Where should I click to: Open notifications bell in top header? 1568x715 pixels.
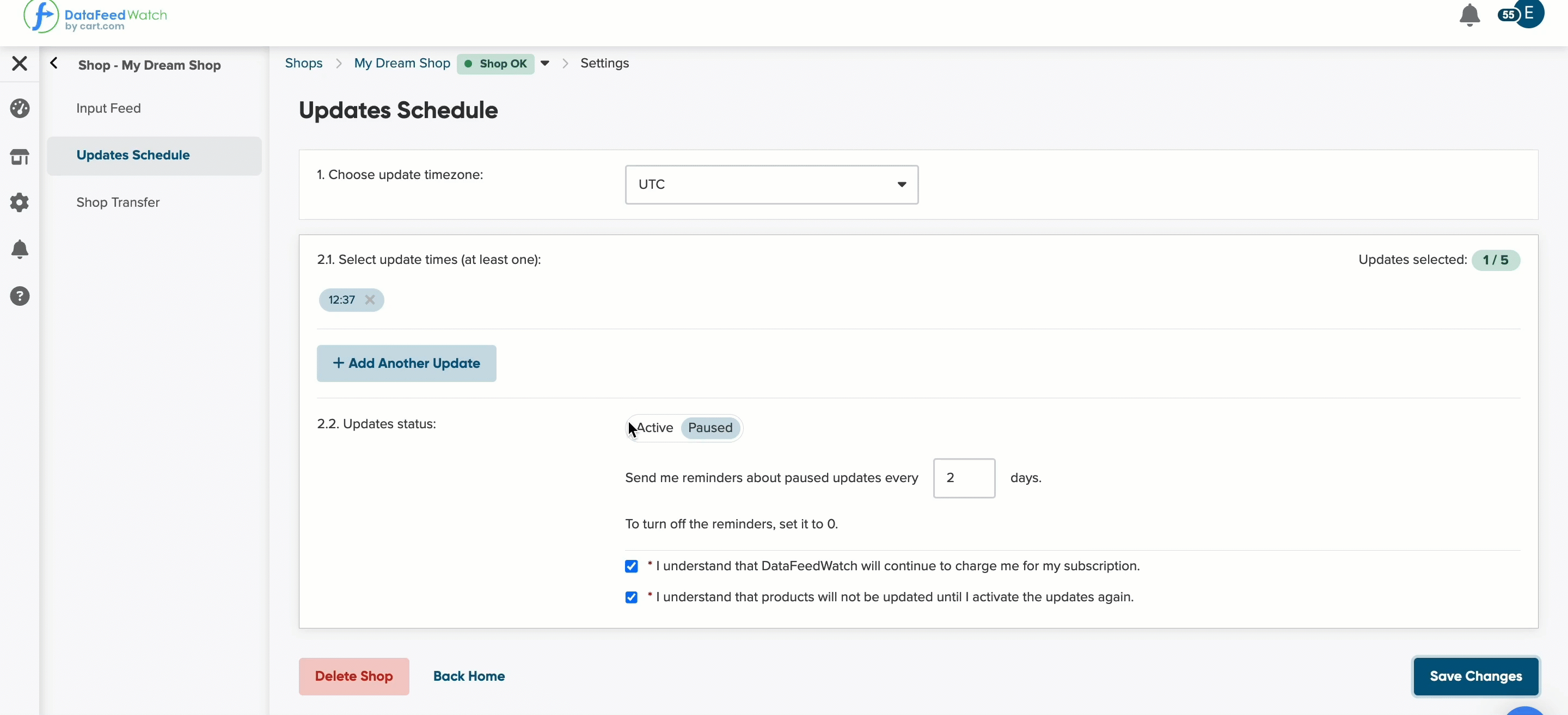(x=1469, y=15)
